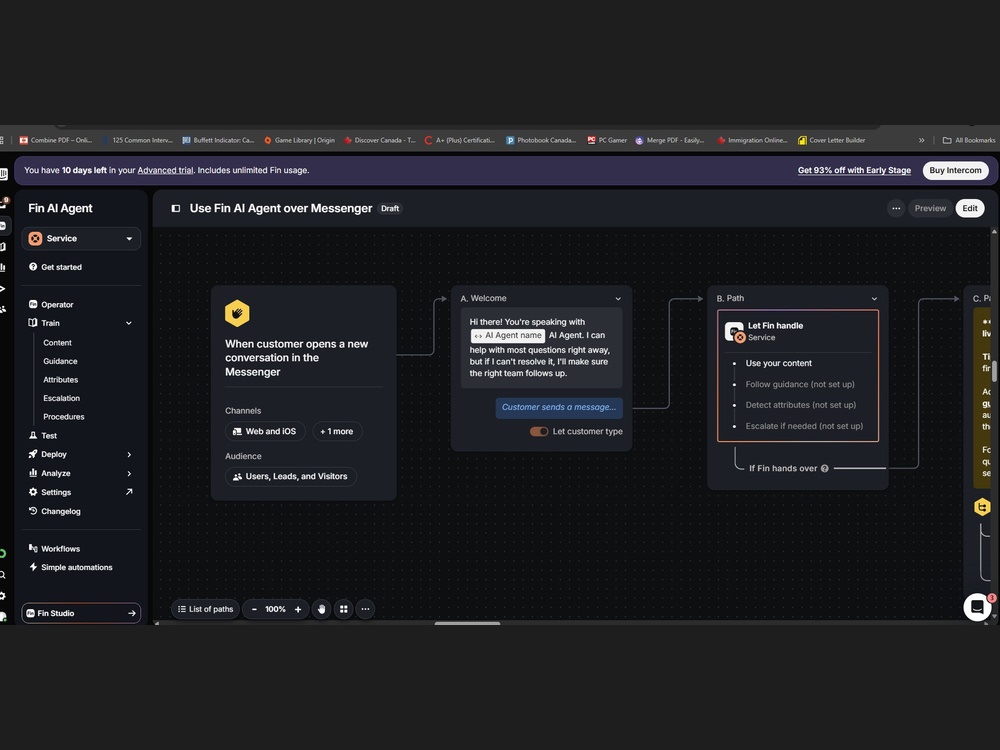Click the Edit button

coord(970,209)
